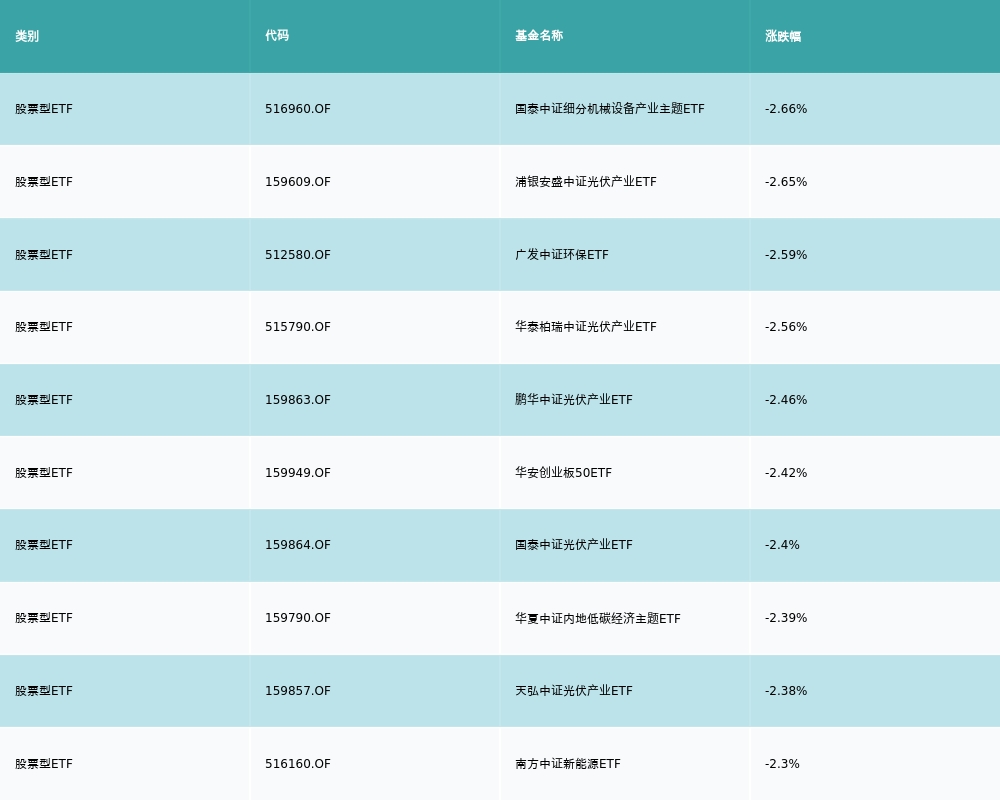Click 股票型ETF in the 516160.OF row
The height and width of the screenshot is (800, 1000).
(x=44, y=764)
